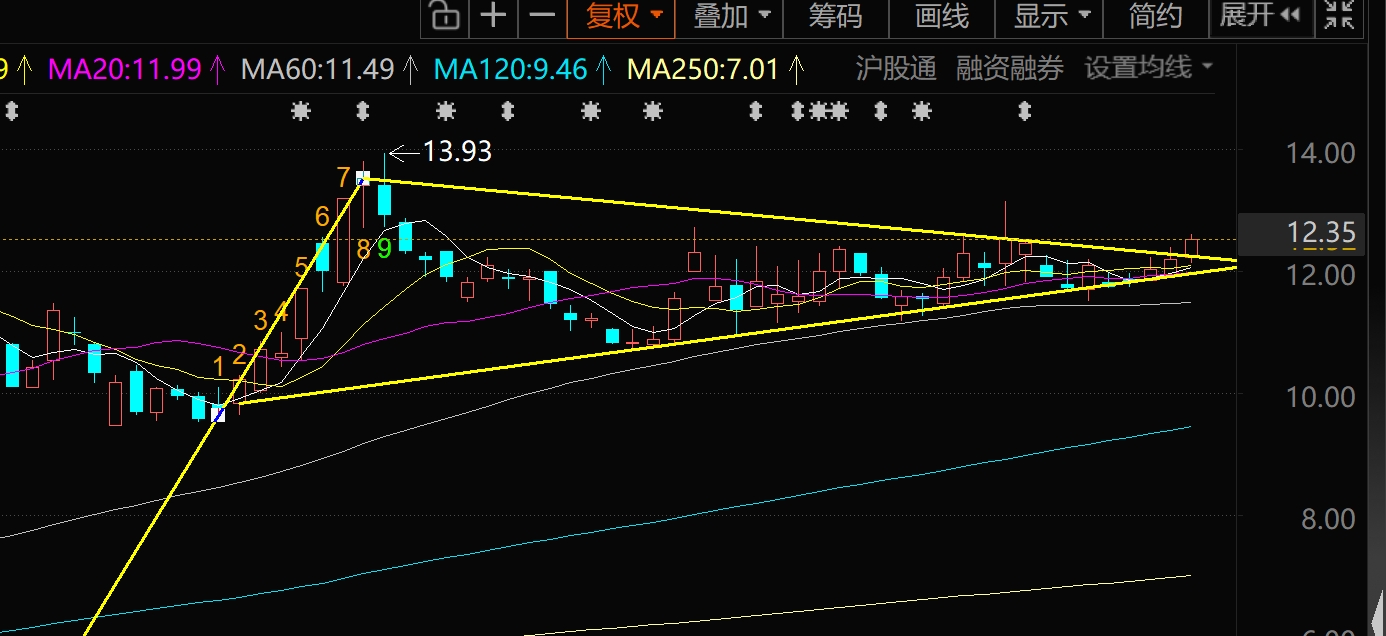Click the latest candlestick at the right edge
Viewport: 1386px width, 636px height.
point(1191,246)
